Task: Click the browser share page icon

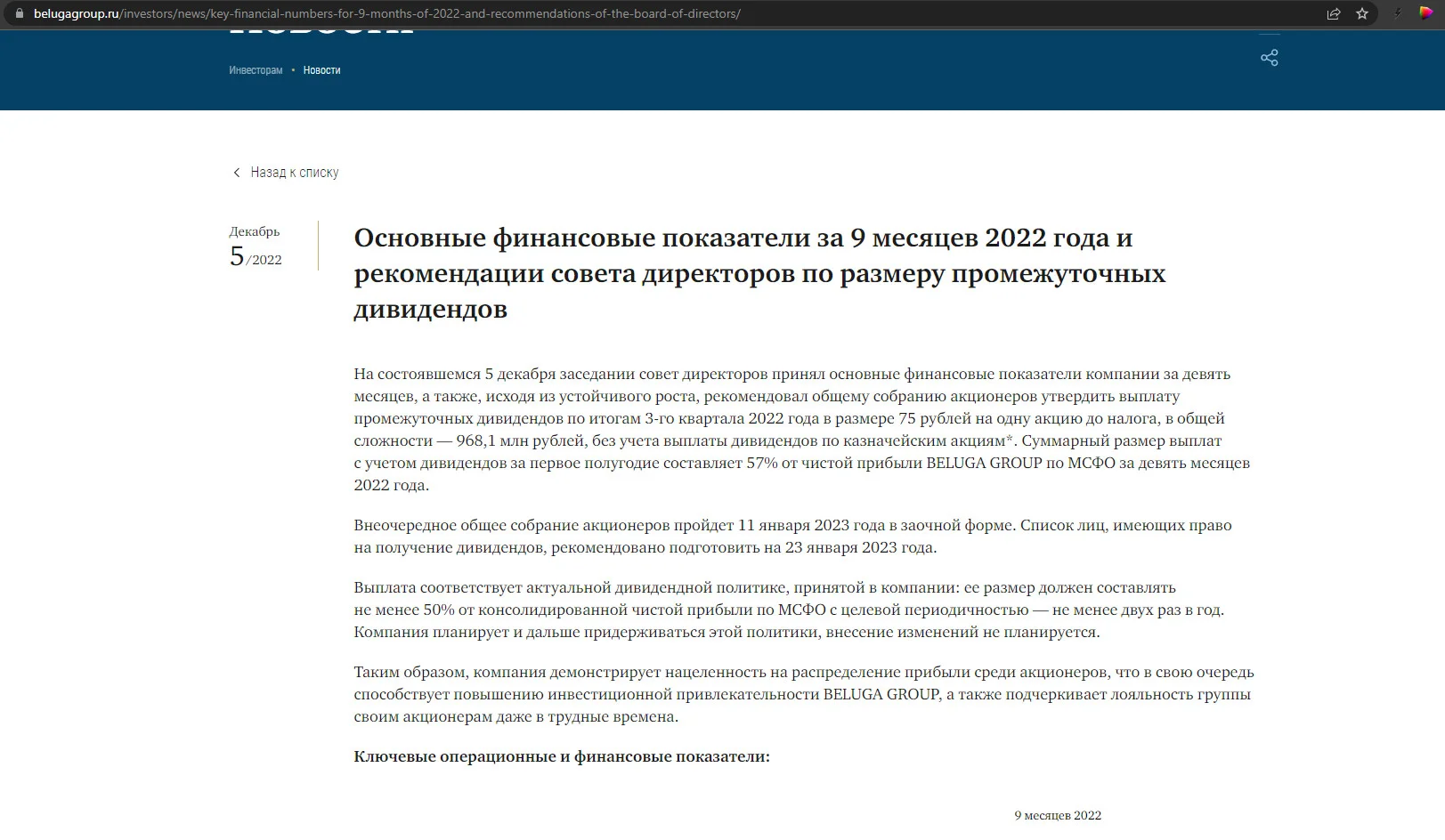Action: (1334, 13)
